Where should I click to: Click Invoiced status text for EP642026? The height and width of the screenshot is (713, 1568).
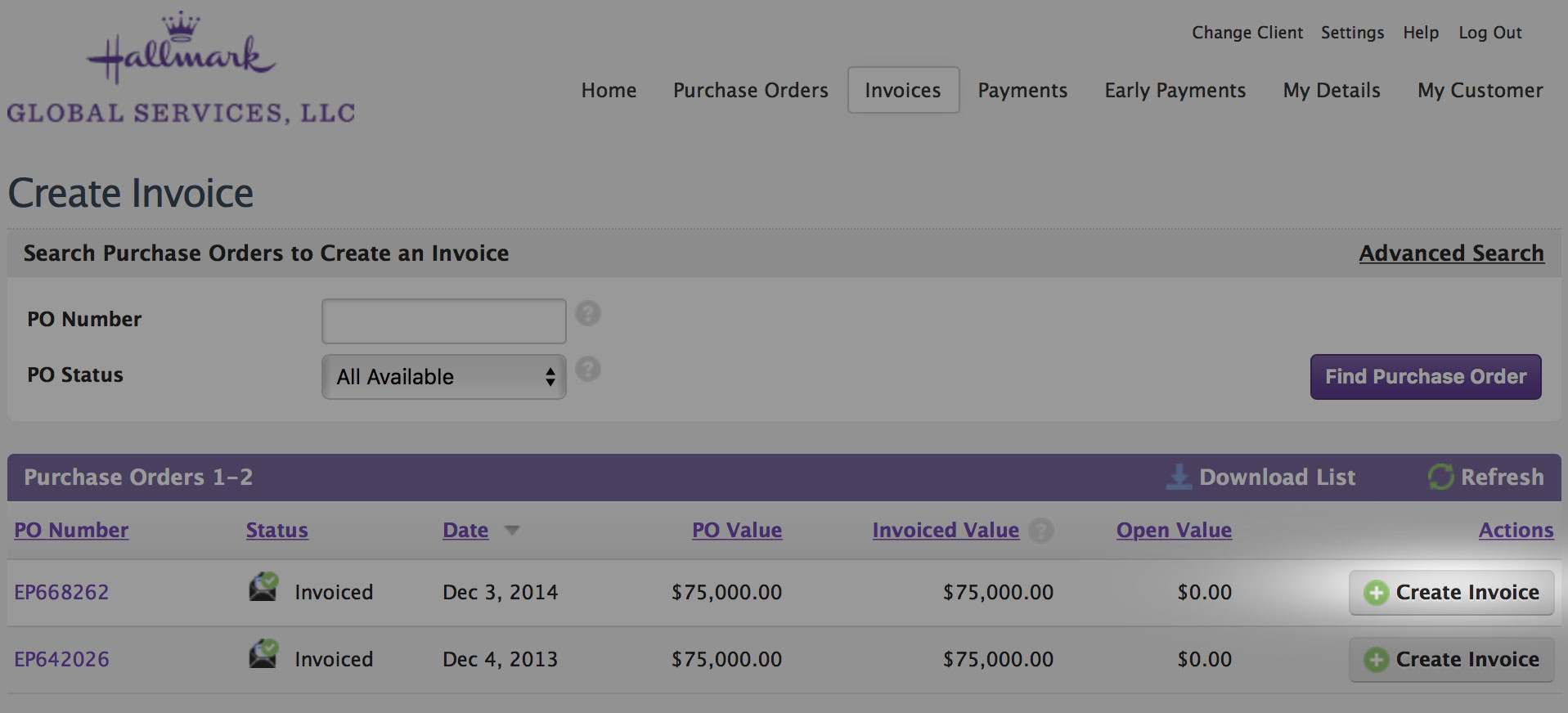pos(334,660)
